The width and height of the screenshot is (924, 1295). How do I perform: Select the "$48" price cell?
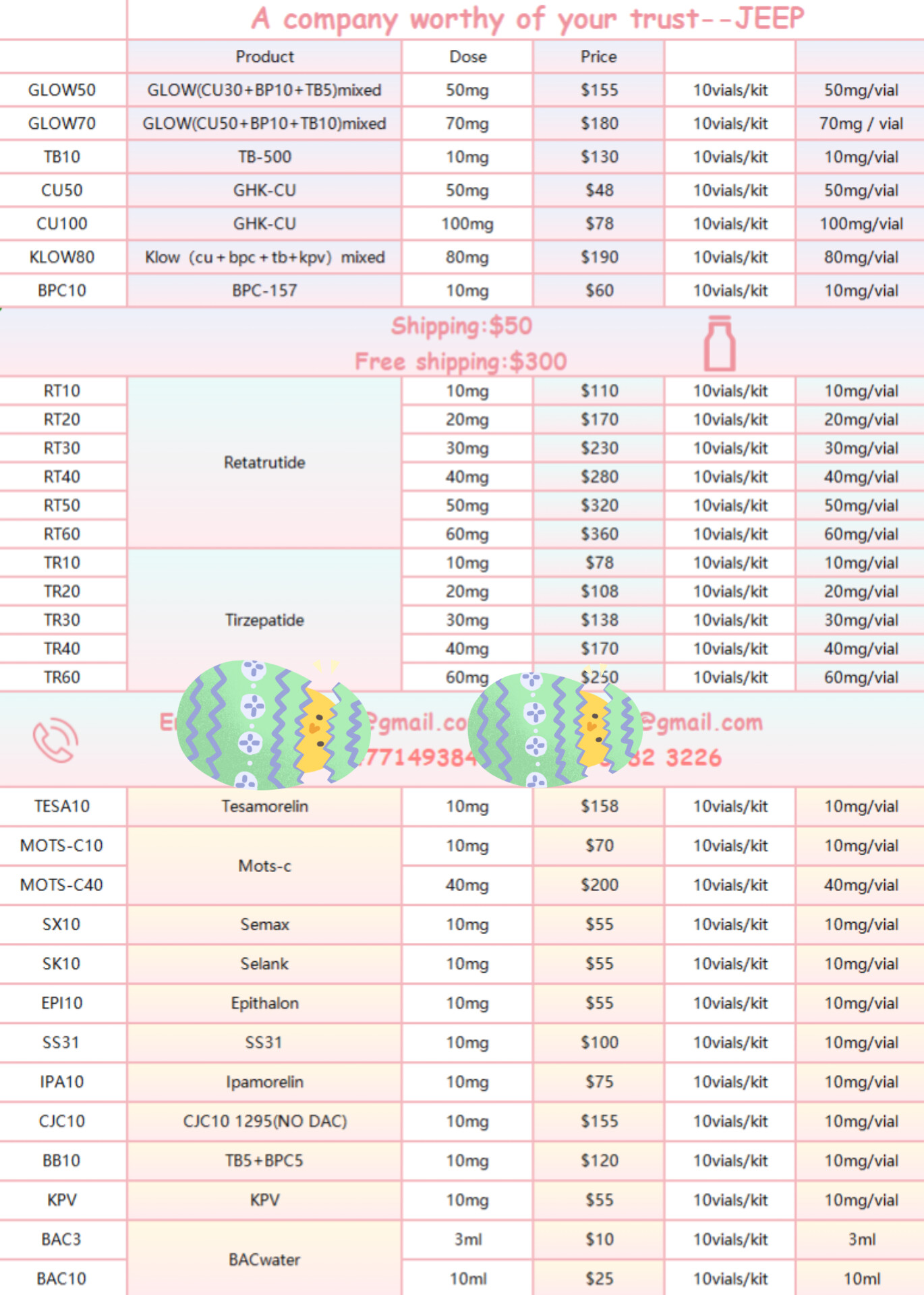tap(600, 190)
